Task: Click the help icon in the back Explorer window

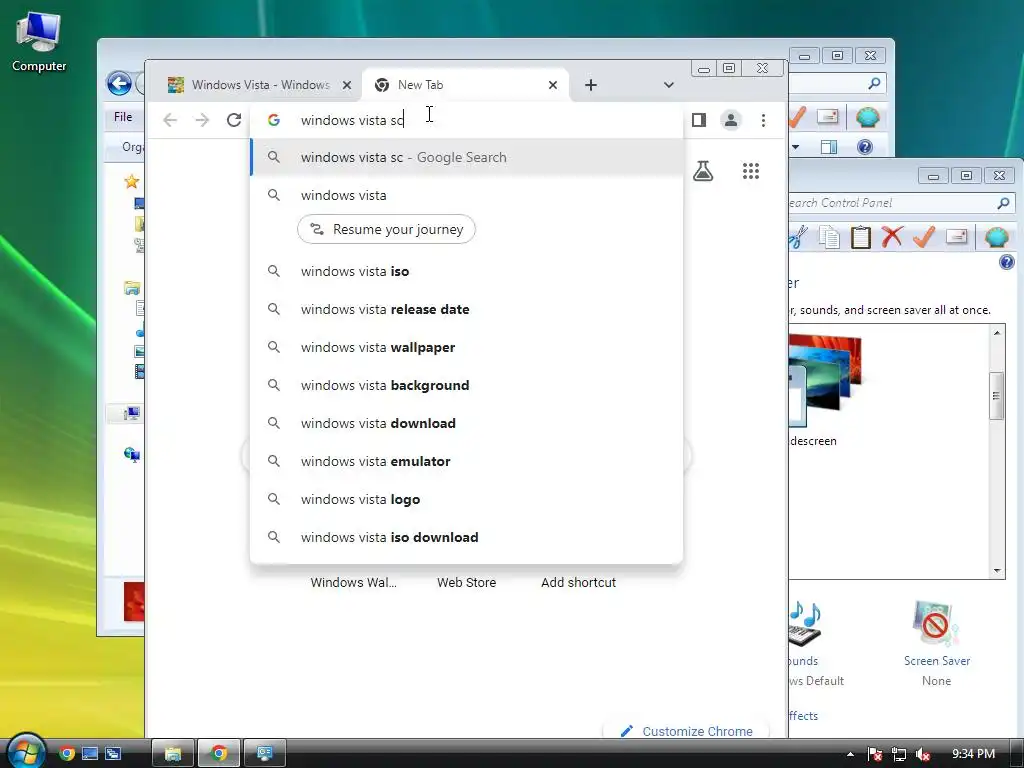Action: 865,147
